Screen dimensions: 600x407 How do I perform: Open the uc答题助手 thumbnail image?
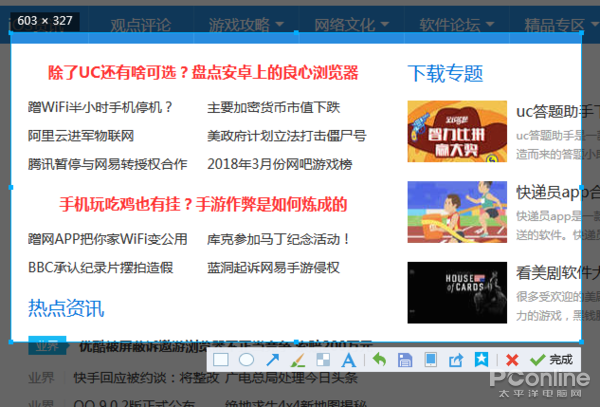tap(457, 131)
